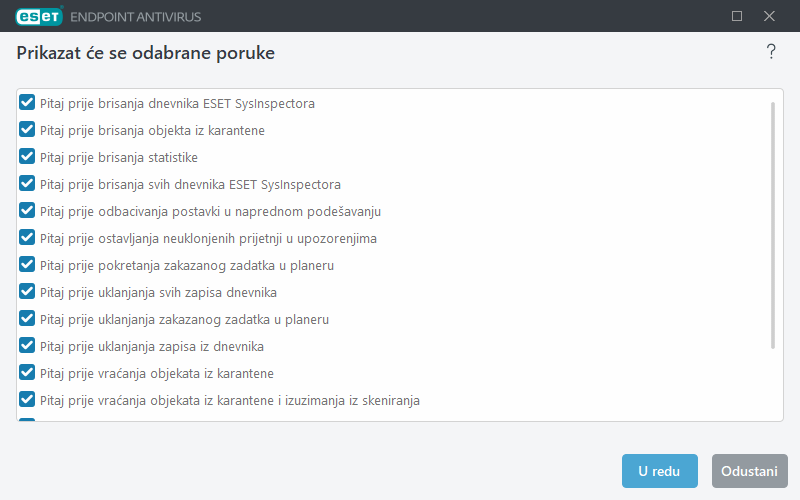Image resolution: width=800 pixels, height=500 pixels.
Task: Toggle 'Pitaj prije brisanja objekta iz karantene'
Action: [x=28, y=130]
